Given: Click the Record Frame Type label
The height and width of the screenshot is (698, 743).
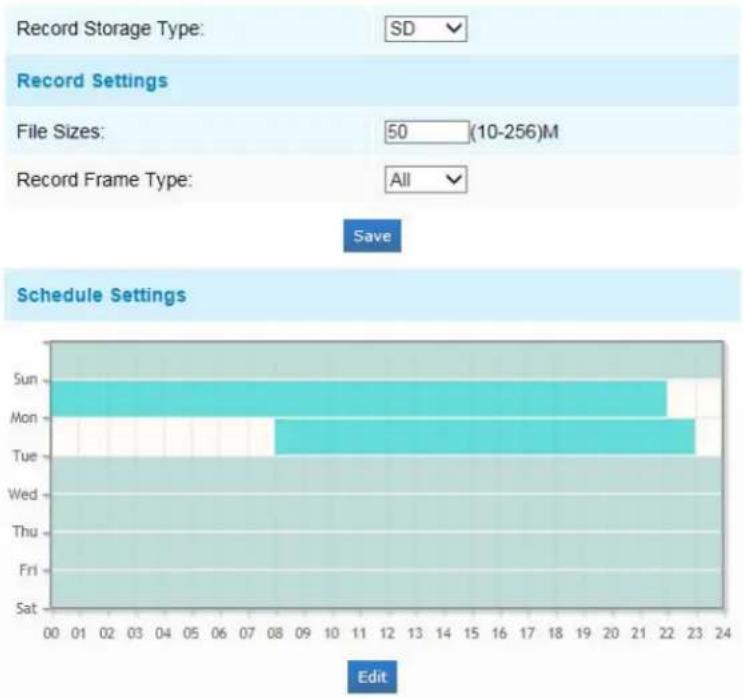Looking at the screenshot, I should [104, 180].
